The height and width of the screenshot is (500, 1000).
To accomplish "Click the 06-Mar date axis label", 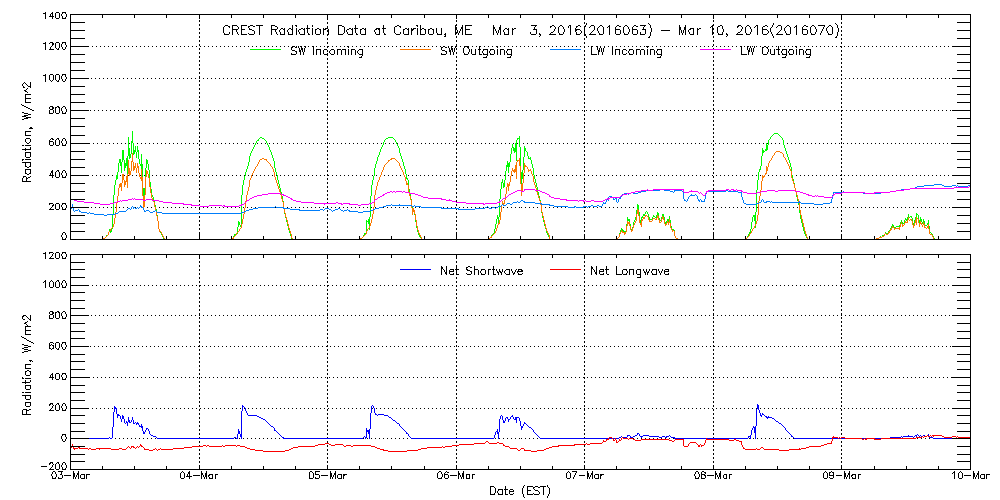I will [x=457, y=477].
